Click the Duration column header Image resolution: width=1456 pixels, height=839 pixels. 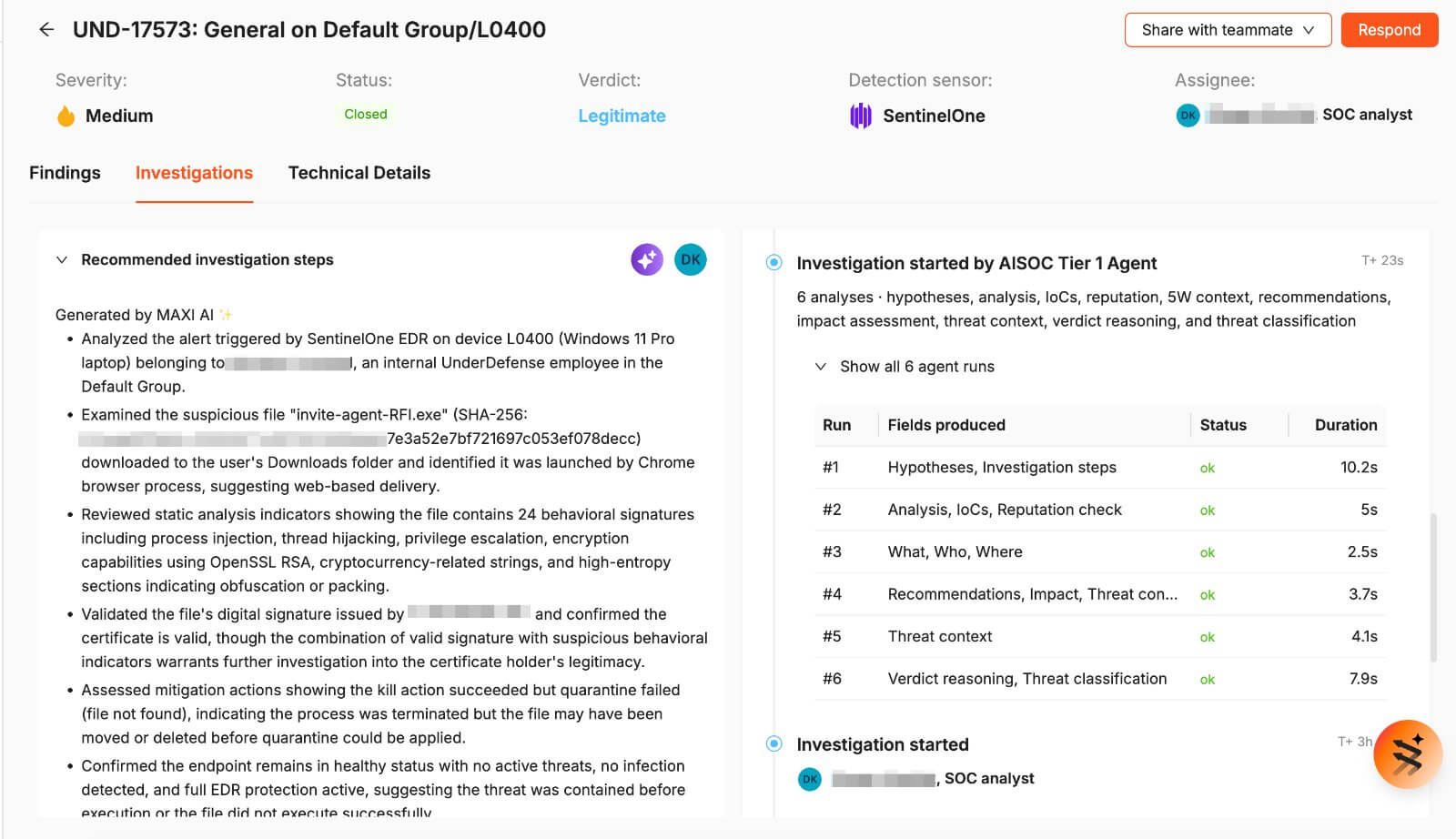1346,425
